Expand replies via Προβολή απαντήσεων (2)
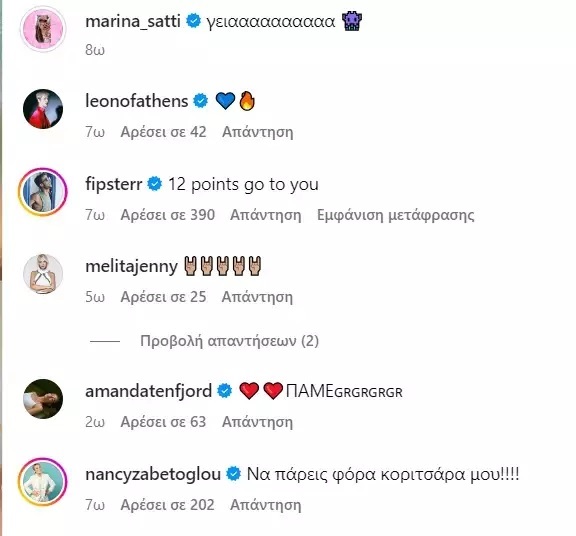The height and width of the screenshot is (536, 576). [229, 341]
